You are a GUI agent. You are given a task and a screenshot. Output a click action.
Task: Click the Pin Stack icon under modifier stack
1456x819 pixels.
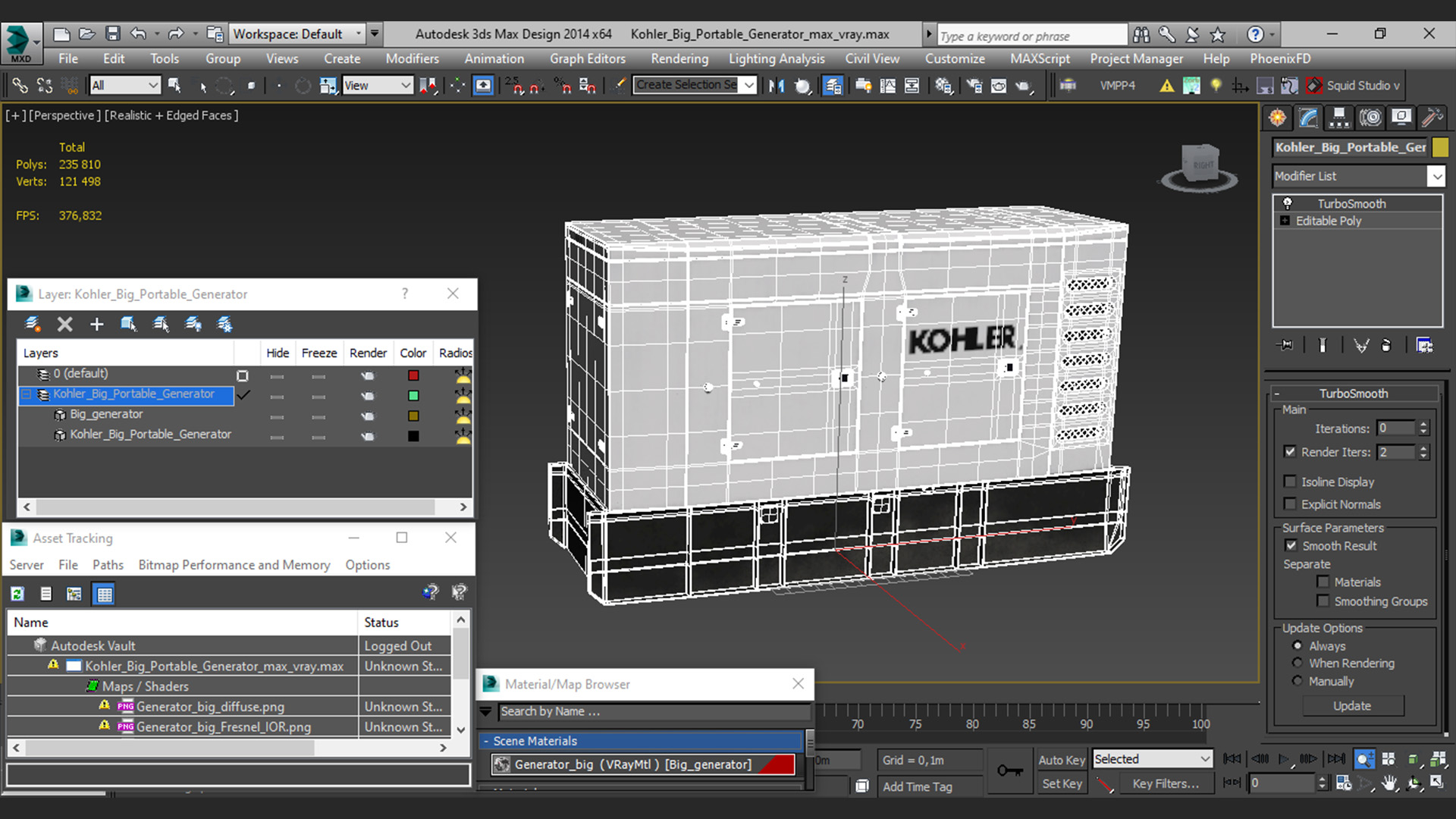tap(1285, 345)
